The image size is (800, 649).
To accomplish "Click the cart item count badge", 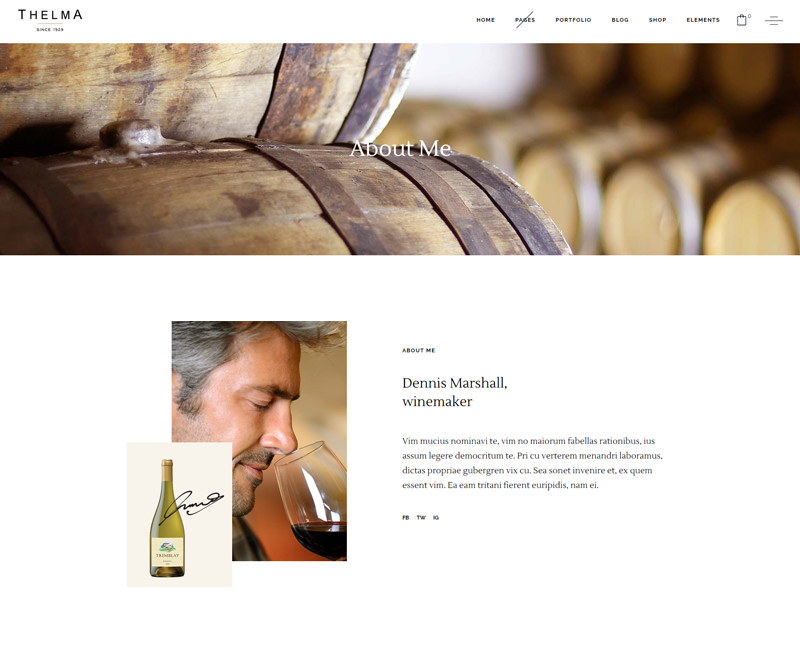I will (x=749, y=16).
